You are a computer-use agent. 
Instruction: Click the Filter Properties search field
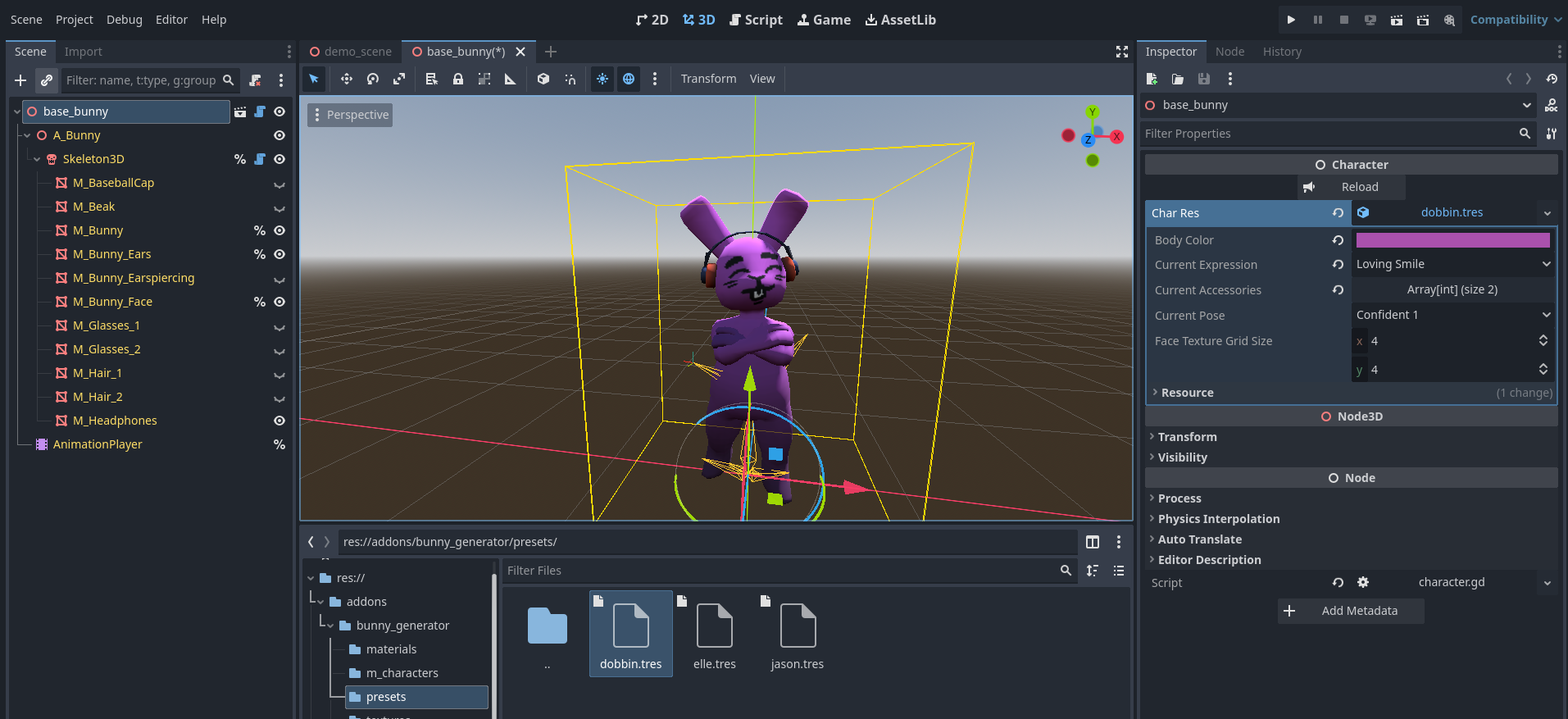1338,134
